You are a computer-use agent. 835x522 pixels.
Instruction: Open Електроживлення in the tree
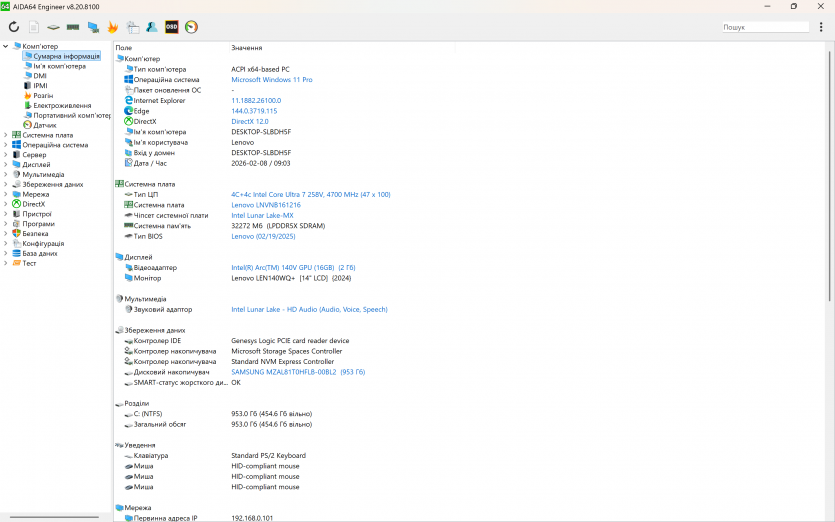tap(62, 105)
